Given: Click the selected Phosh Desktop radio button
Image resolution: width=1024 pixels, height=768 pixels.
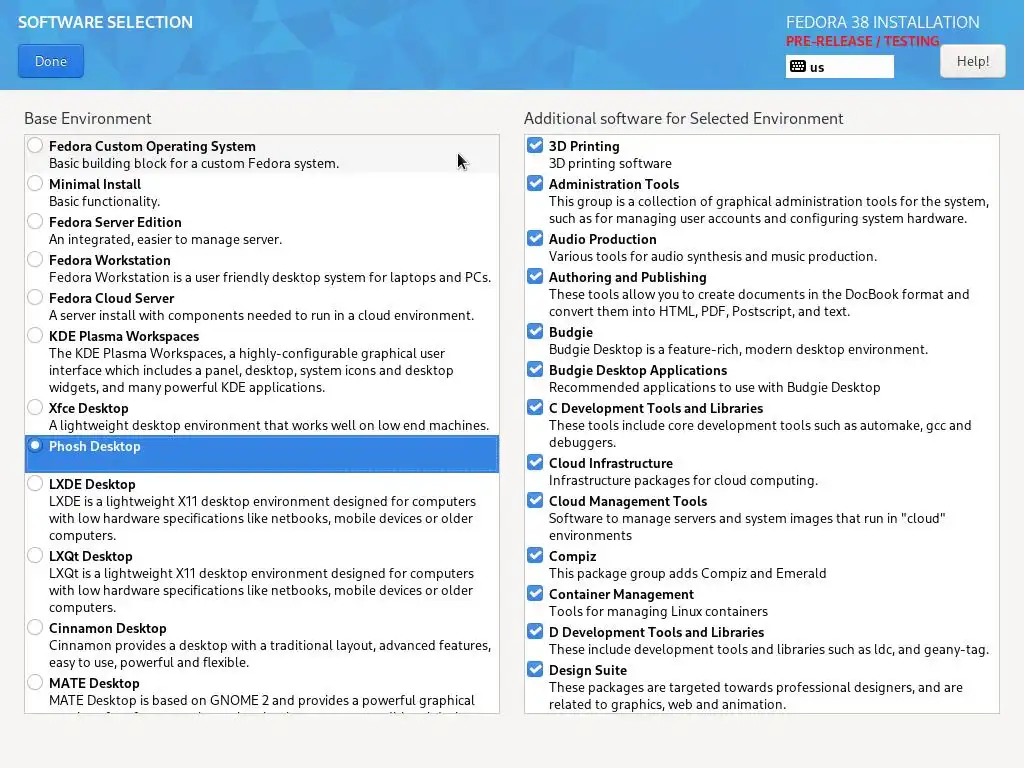Looking at the screenshot, I should point(35,445).
